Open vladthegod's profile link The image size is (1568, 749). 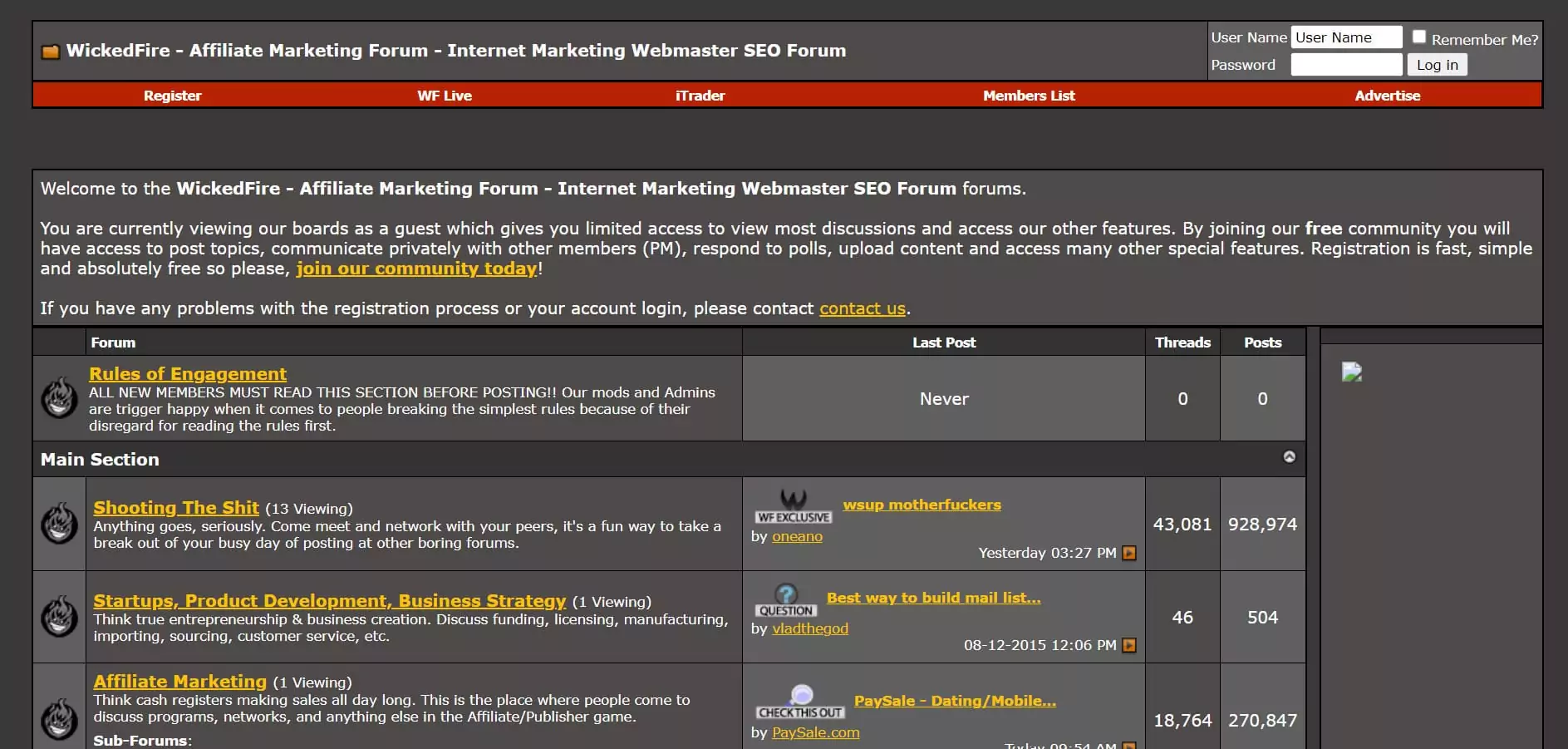[810, 628]
